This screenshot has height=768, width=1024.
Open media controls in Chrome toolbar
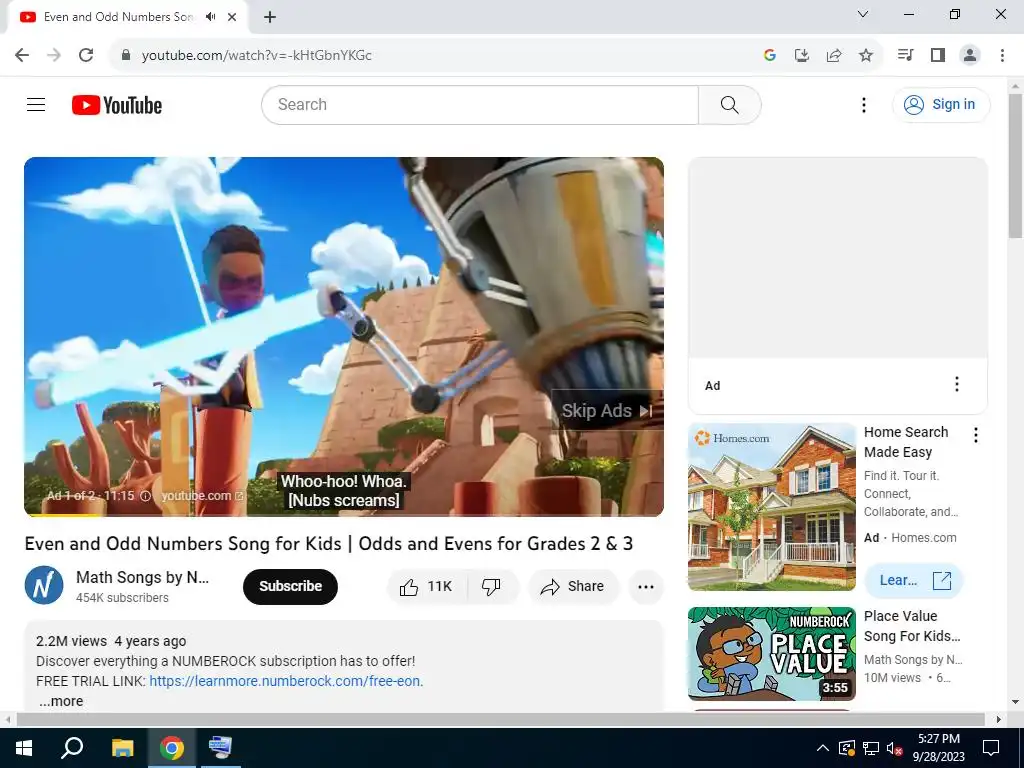tap(905, 55)
